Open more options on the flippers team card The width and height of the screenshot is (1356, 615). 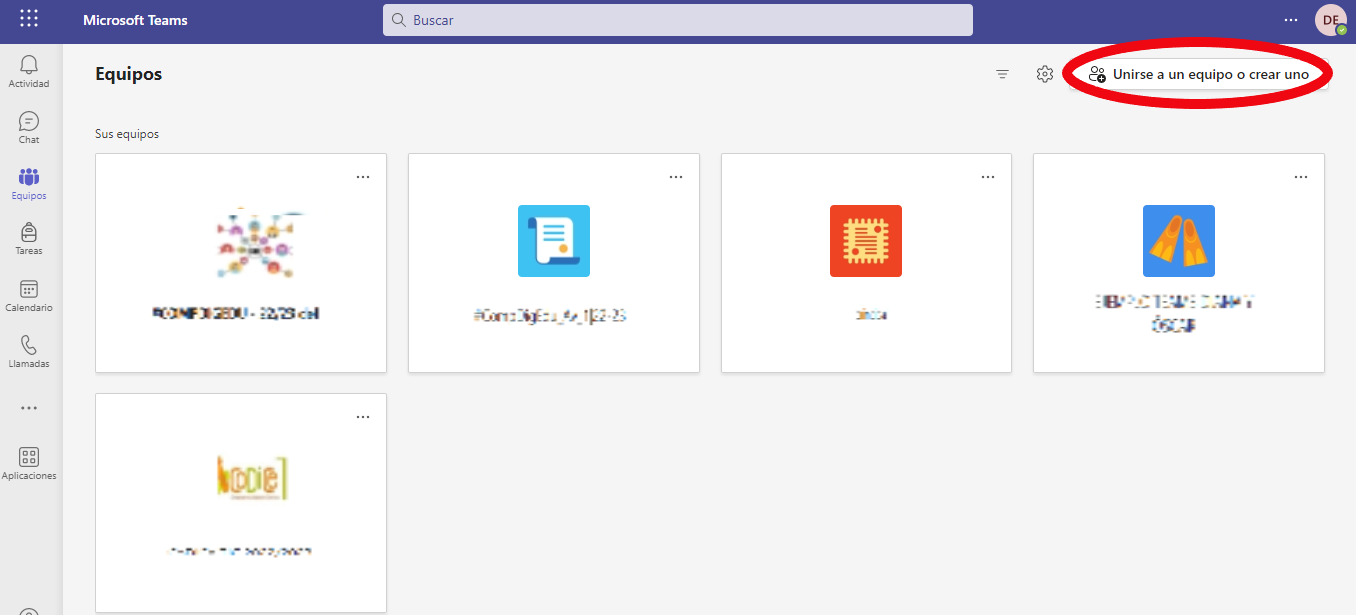tap(1301, 177)
